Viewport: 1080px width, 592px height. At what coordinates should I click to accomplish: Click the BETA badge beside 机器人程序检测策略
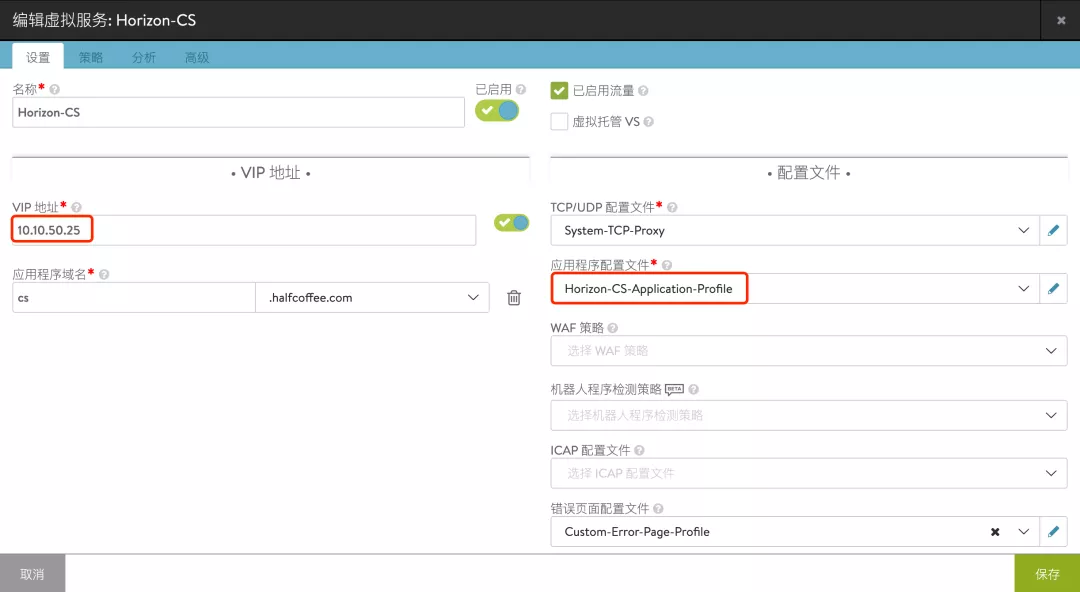[x=674, y=389]
